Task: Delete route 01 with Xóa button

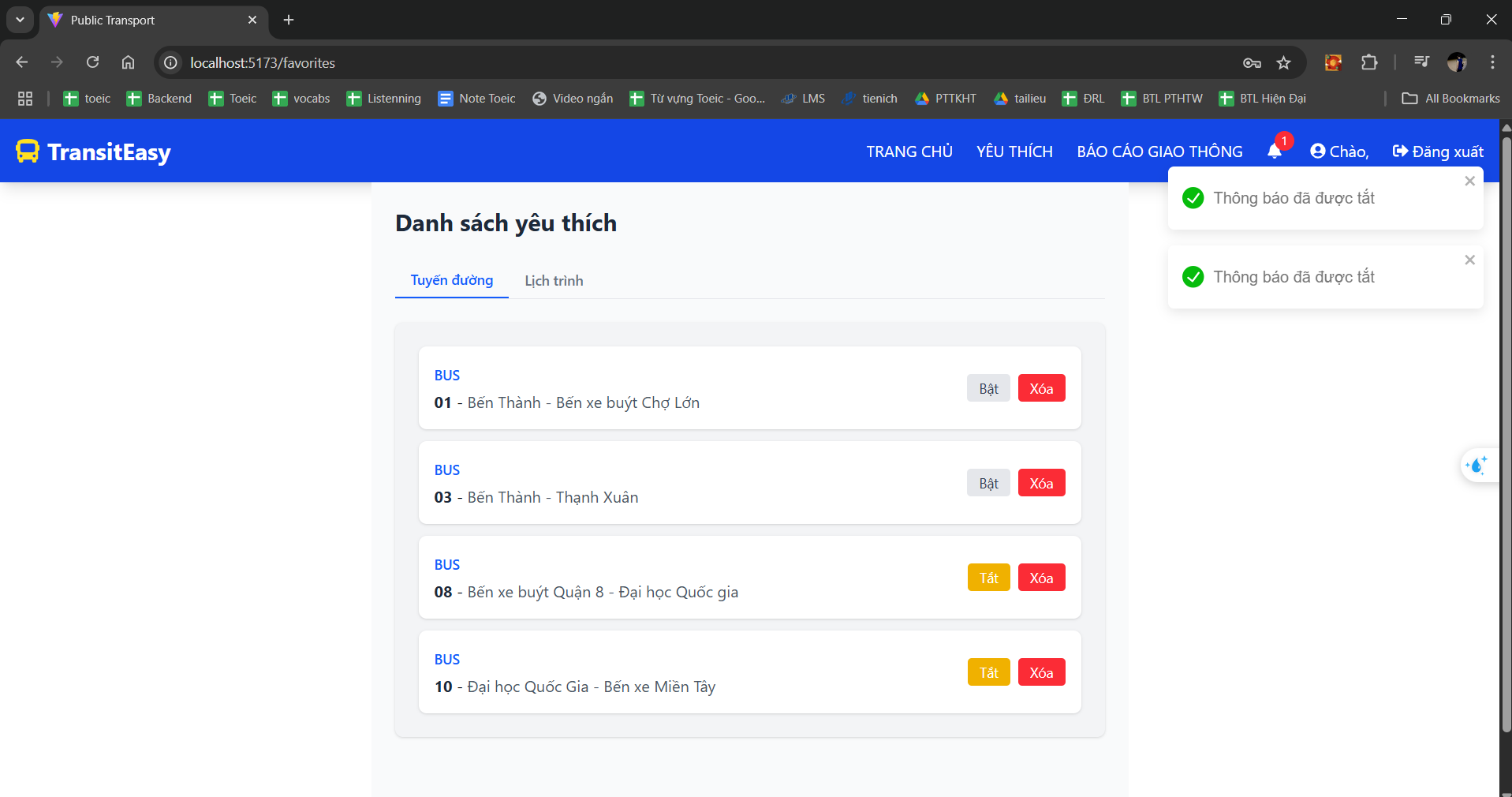Action: 1041,388
